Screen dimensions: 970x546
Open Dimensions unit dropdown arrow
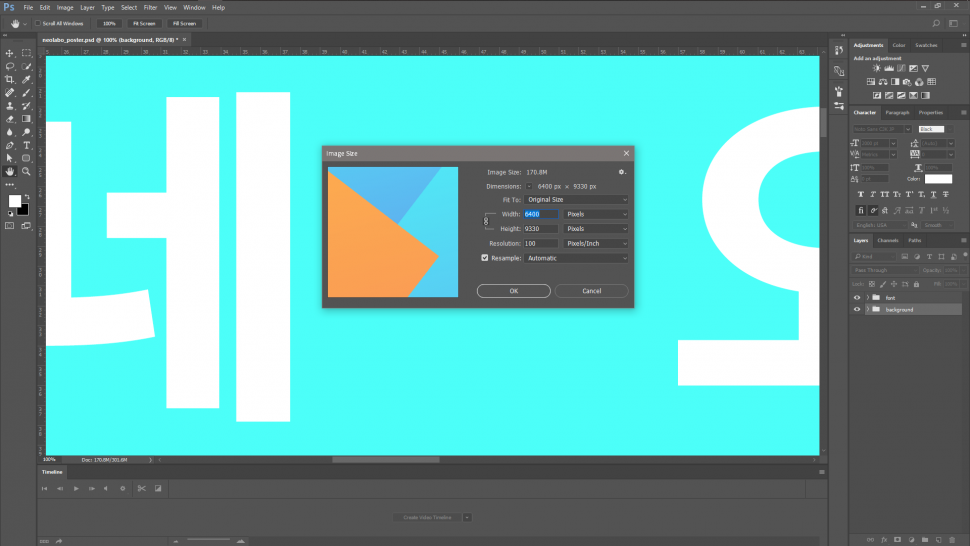point(529,186)
